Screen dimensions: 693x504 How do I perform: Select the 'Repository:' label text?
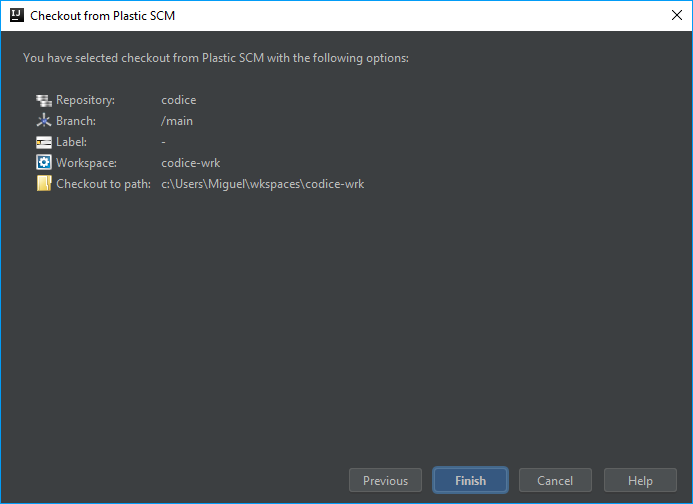[85, 100]
